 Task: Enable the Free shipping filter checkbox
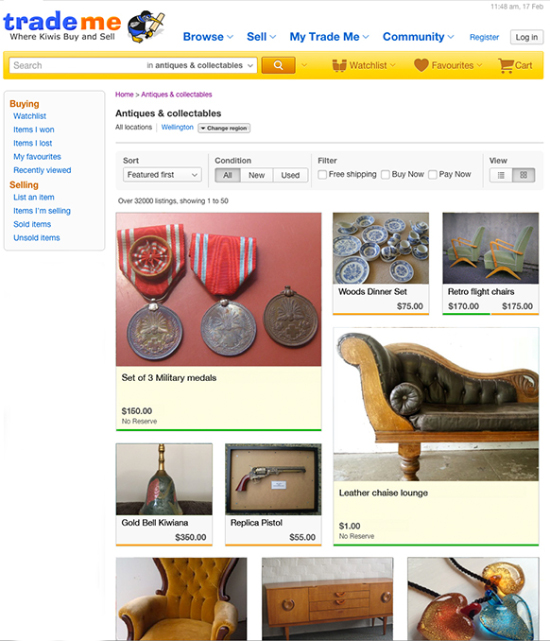(x=323, y=175)
